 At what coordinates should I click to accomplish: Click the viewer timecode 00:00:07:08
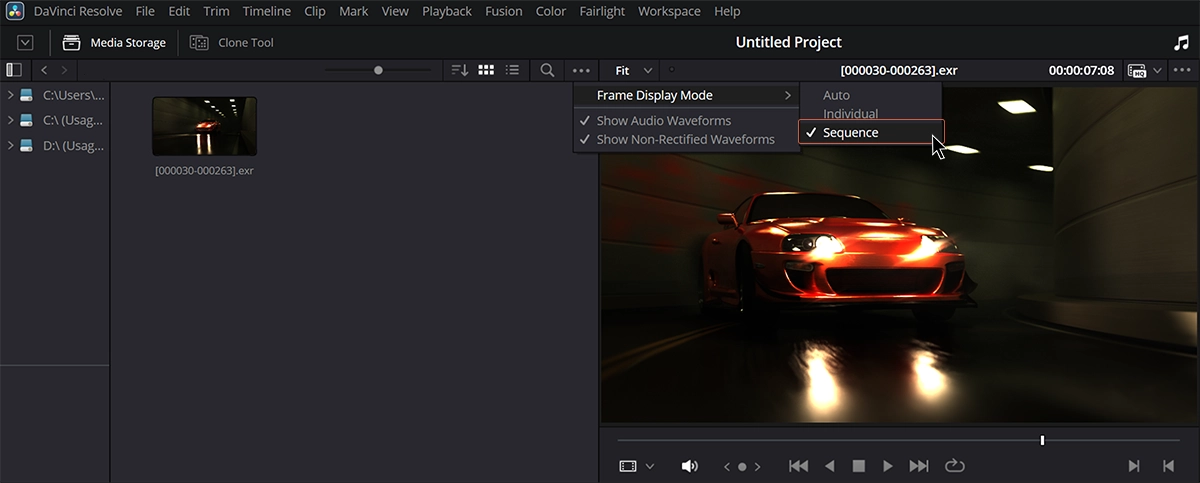(1081, 70)
